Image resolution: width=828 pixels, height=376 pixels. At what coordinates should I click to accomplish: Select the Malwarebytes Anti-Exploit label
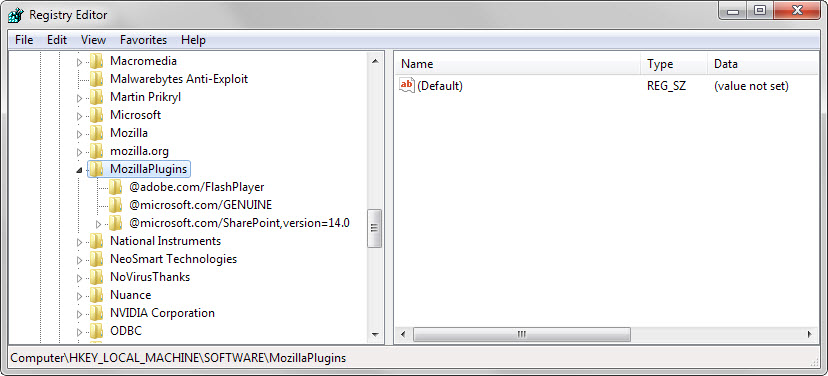(179, 79)
